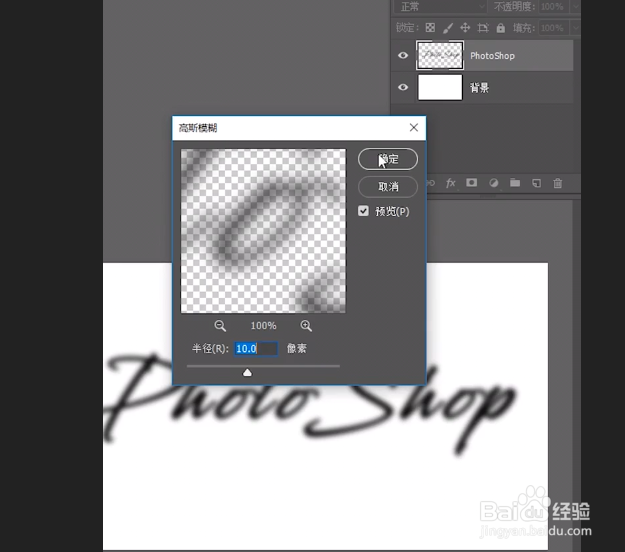Delete layer trash icon
Viewport: 625px width, 552px height.
tap(558, 183)
